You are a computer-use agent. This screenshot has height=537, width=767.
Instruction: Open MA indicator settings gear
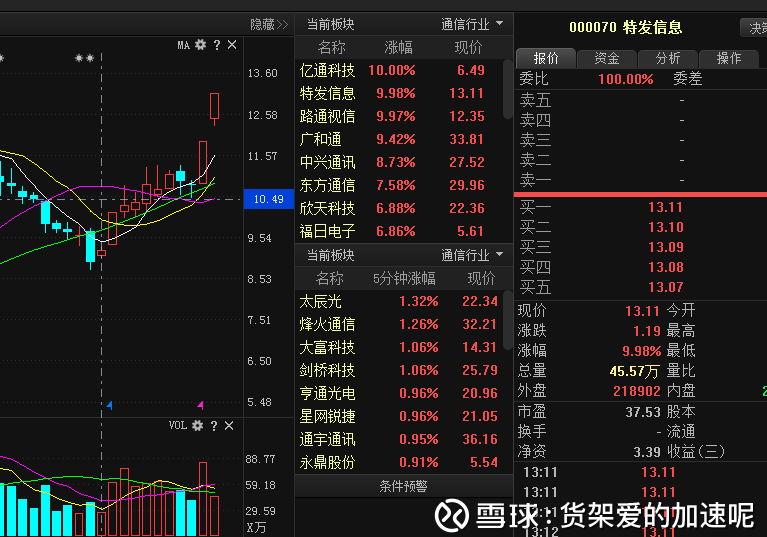pos(201,45)
